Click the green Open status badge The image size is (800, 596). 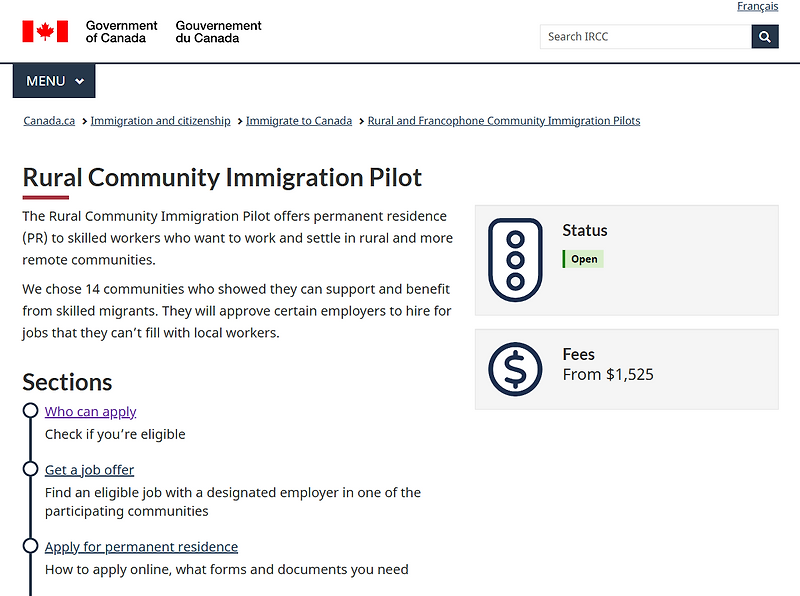click(583, 258)
